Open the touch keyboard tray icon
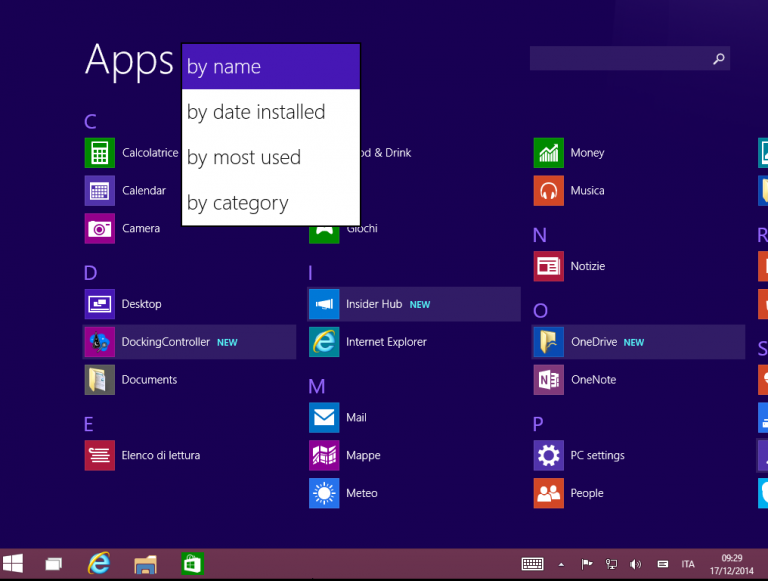 (532, 564)
